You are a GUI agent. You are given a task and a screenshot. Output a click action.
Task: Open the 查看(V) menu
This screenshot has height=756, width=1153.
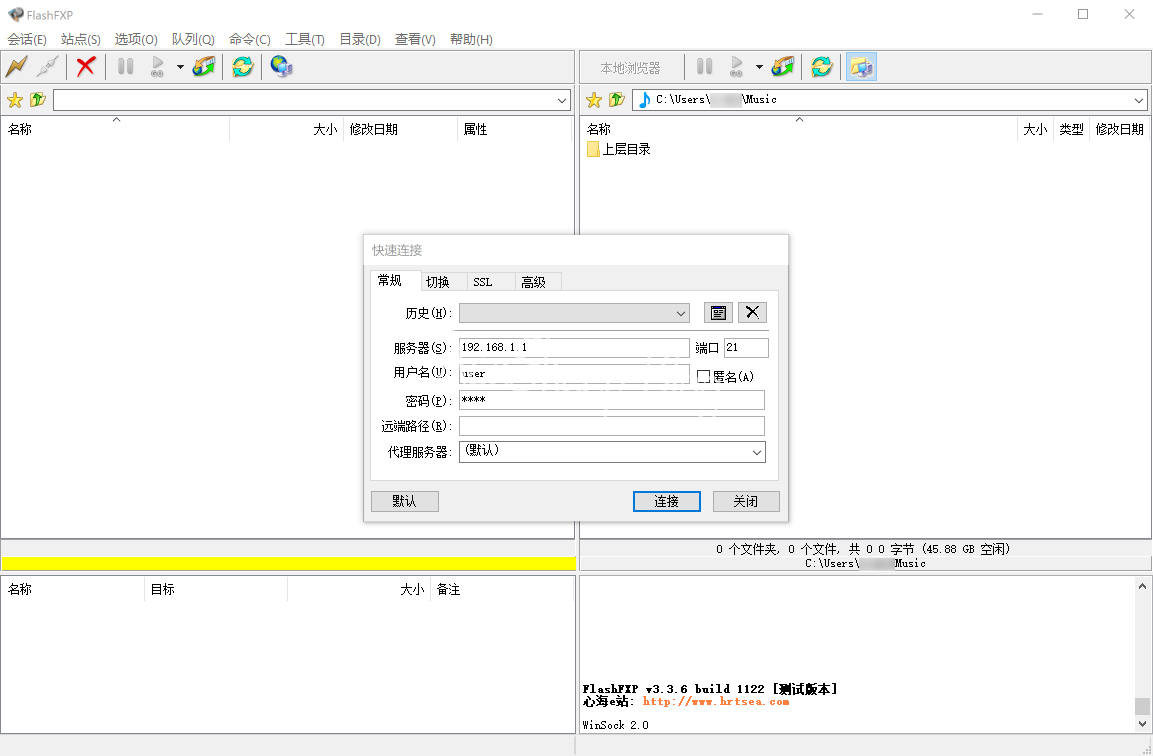(x=415, y=39)
